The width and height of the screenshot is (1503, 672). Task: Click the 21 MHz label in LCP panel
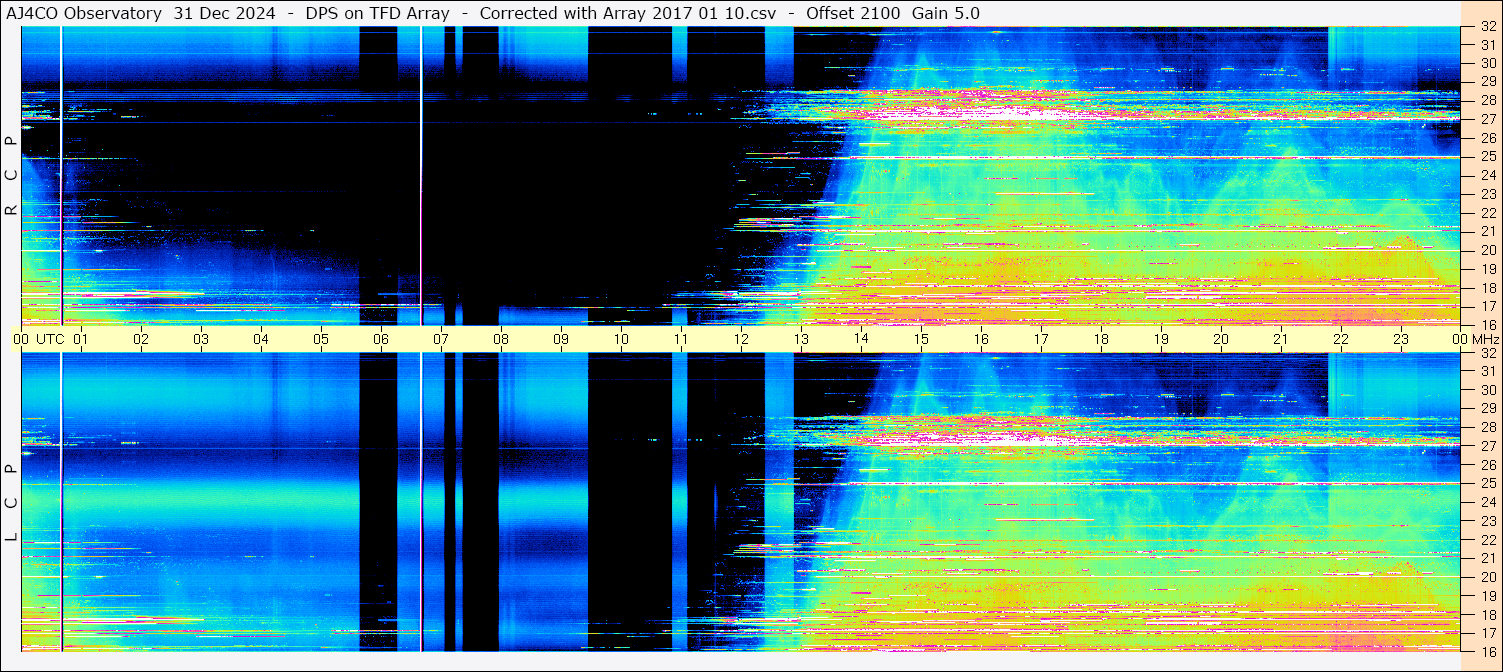coord(1487,559)
